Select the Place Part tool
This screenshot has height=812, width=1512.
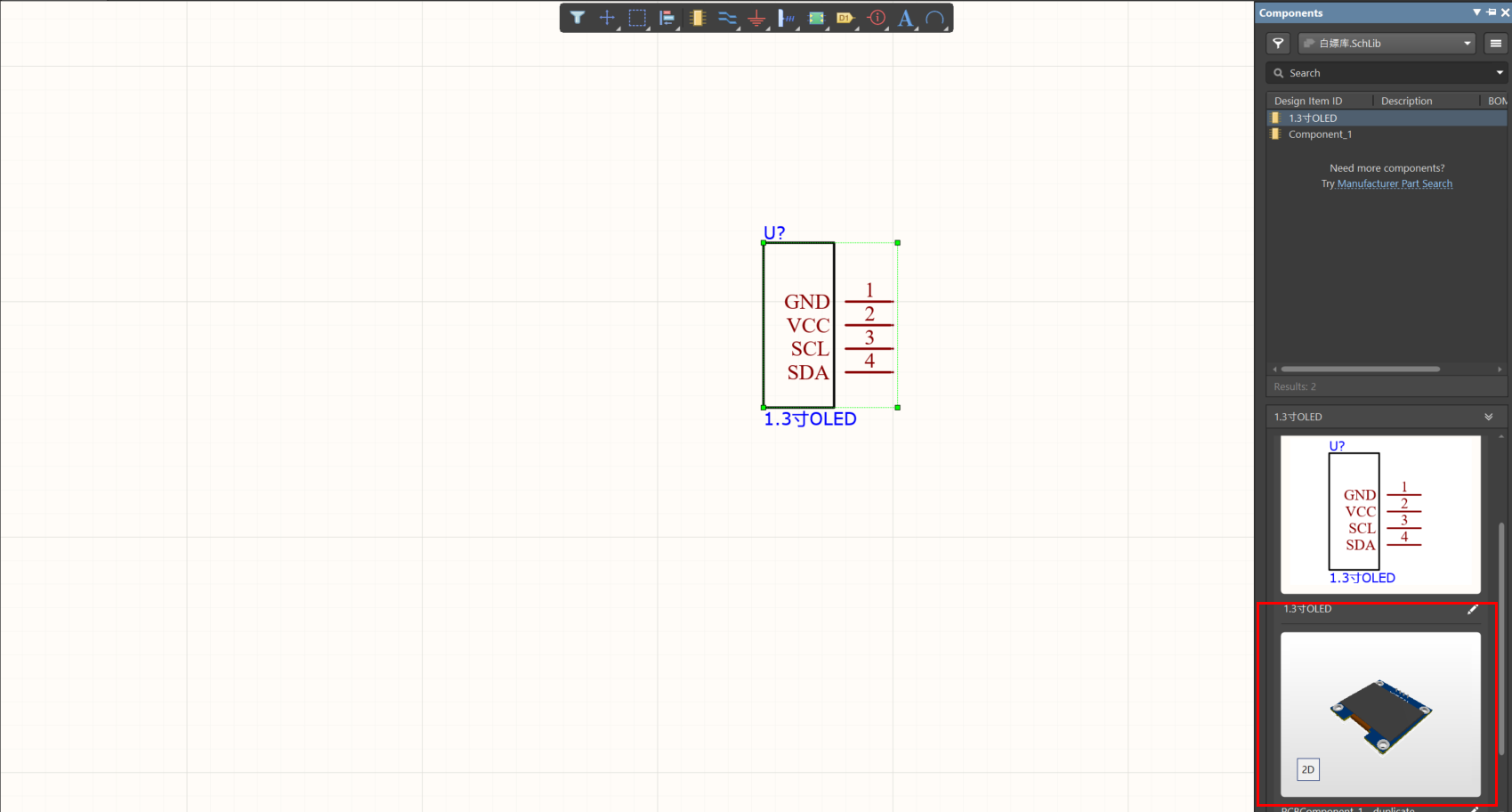(698, 18)
